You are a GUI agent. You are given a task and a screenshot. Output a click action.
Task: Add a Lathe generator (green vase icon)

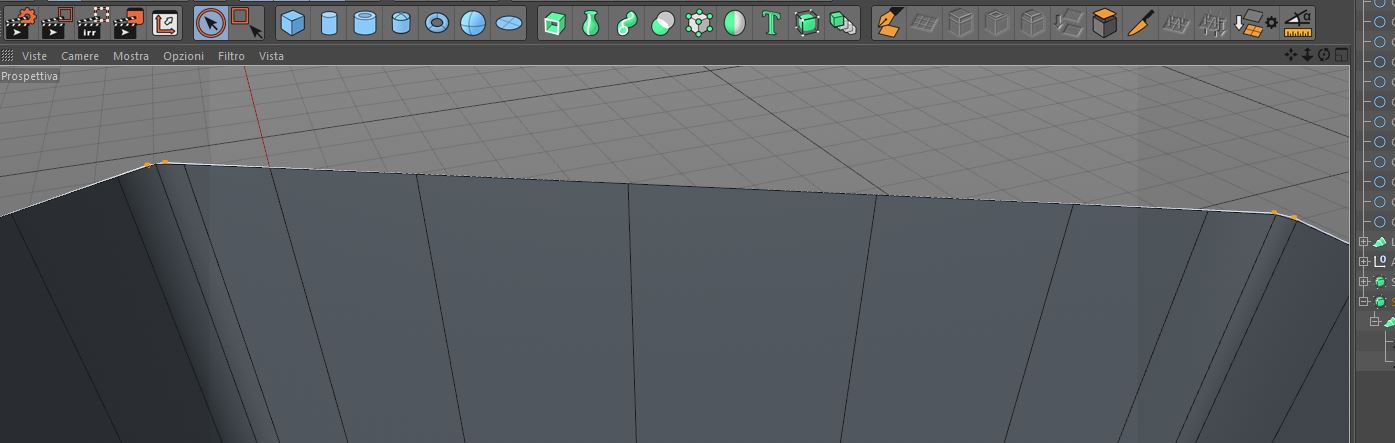pyautogui.click(x=590, y=22)
